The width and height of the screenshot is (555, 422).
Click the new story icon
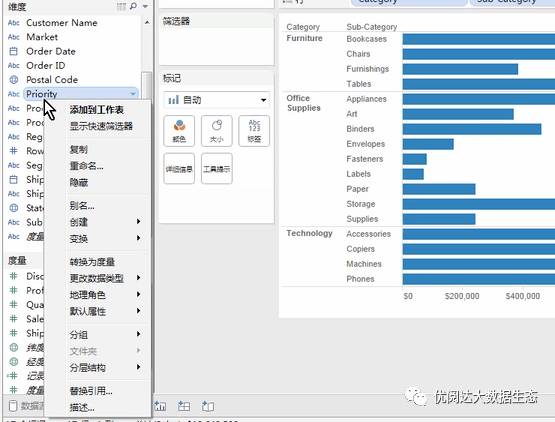coord(208,406)
